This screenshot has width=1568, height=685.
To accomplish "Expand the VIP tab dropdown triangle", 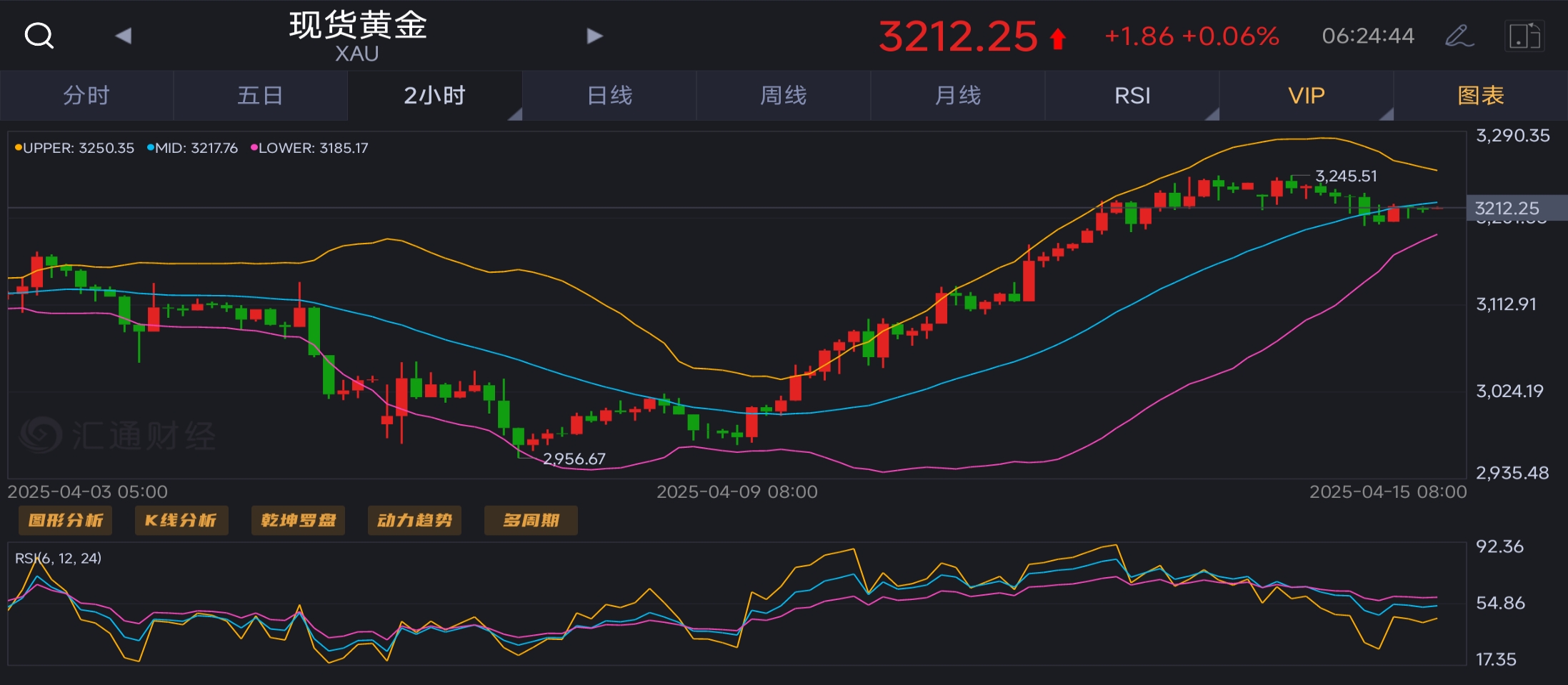I will tap(1386, 114).
